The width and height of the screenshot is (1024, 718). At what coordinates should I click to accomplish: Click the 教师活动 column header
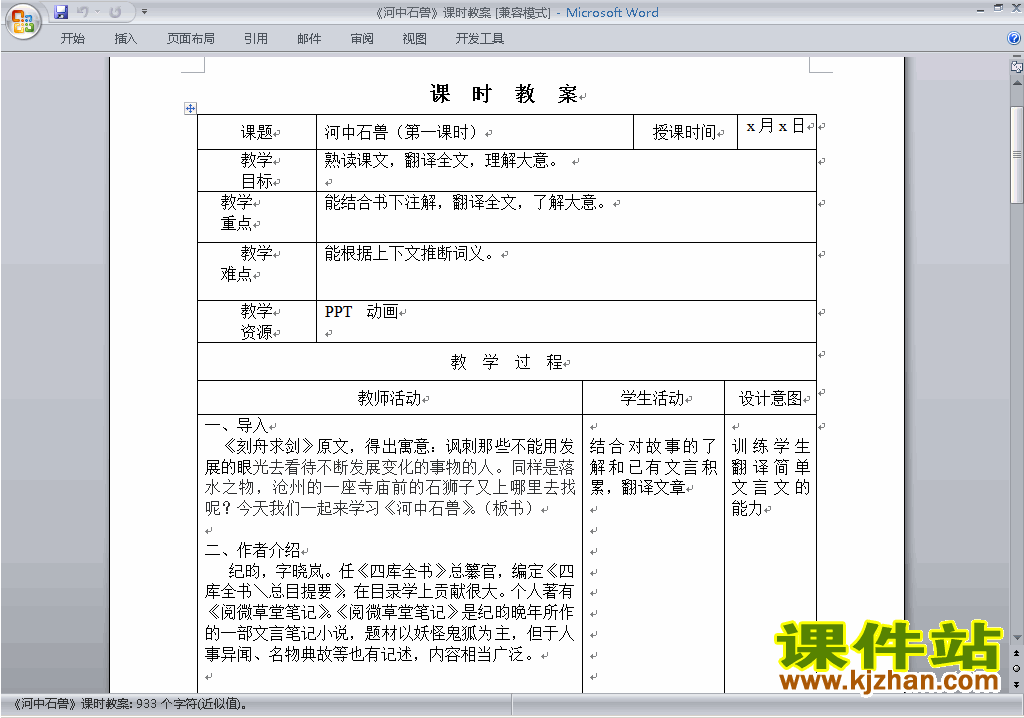click(389, 399)
